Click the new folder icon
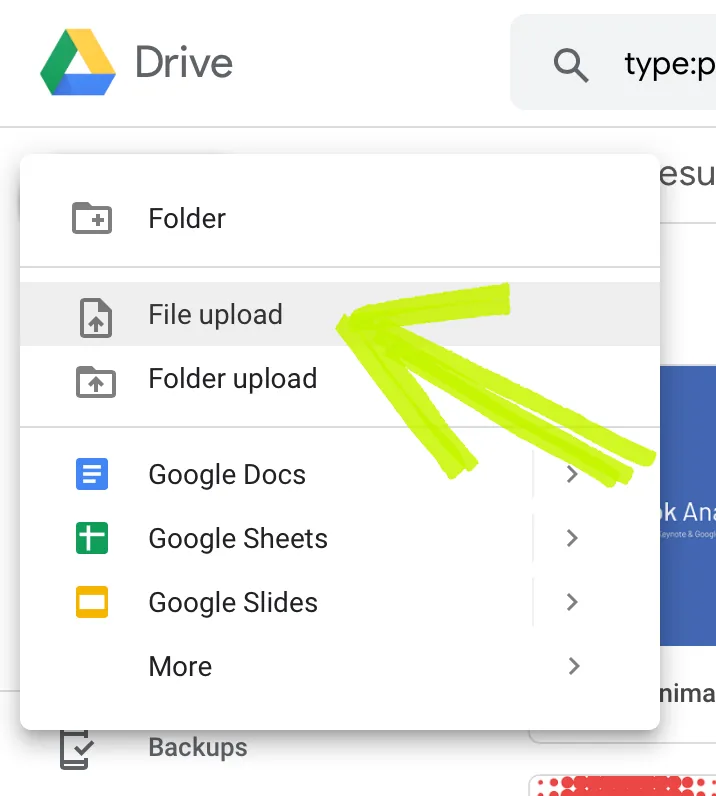The image size is (716, 796). 92,218
